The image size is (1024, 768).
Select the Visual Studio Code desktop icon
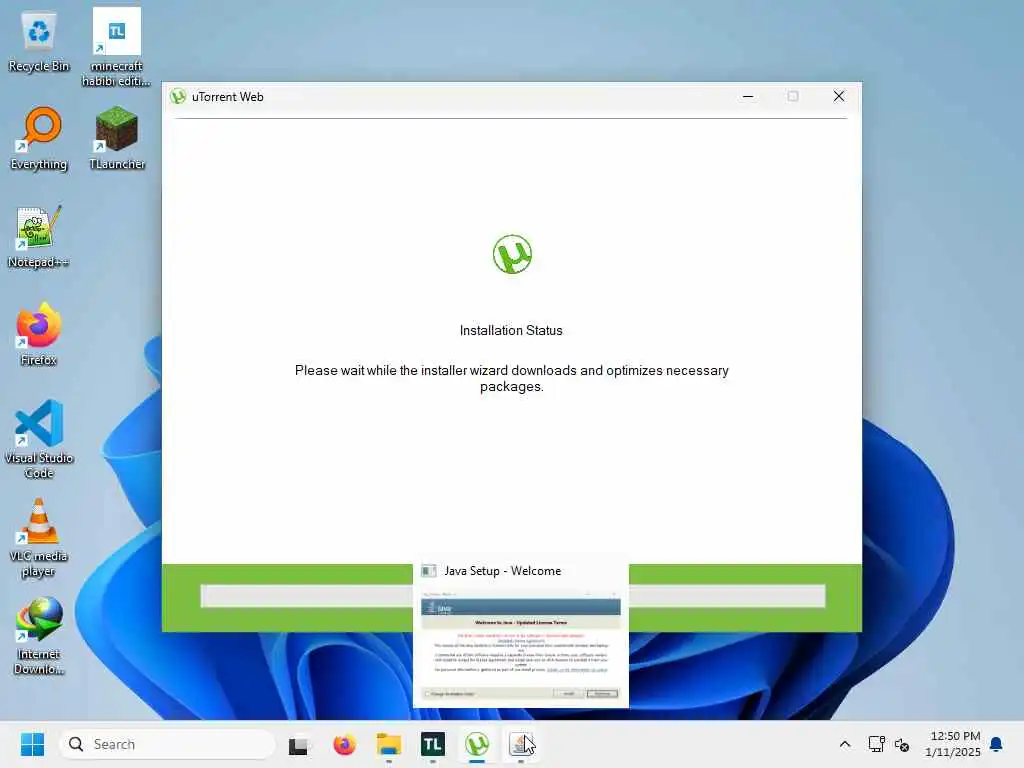point(39,440)
